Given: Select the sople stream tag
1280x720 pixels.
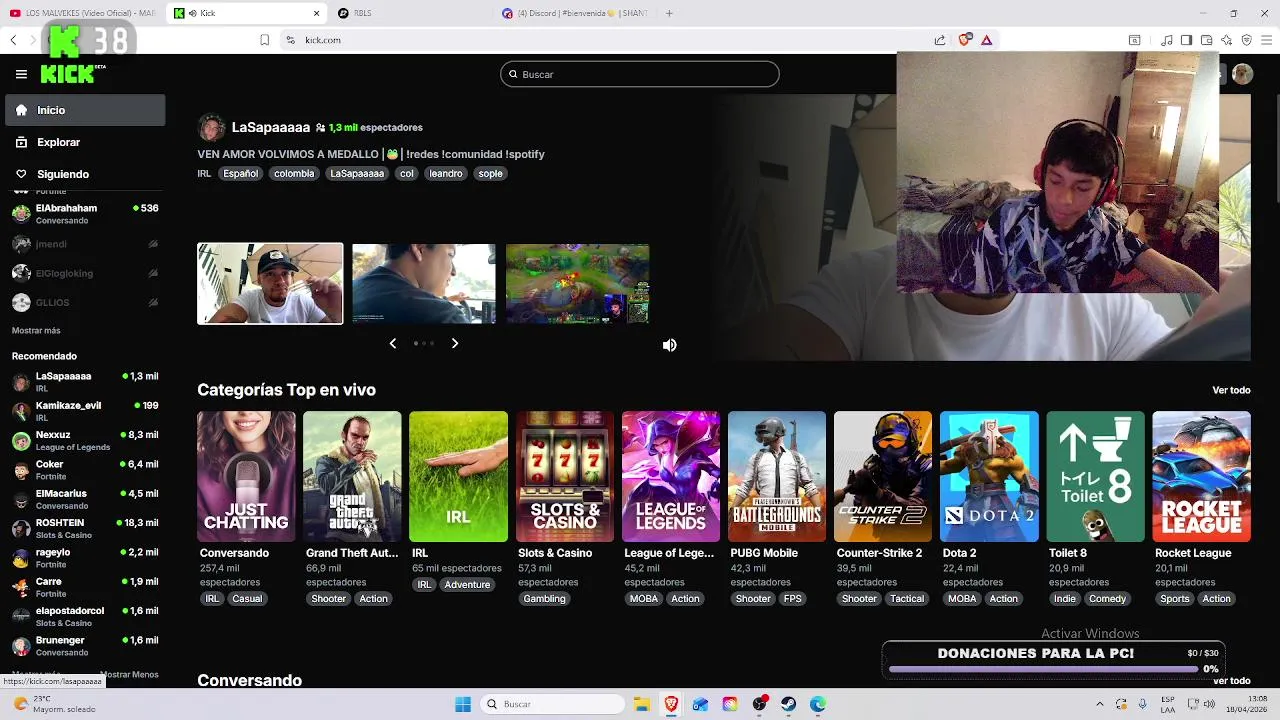Looking at the screenshot, I should tap(490, 173).
